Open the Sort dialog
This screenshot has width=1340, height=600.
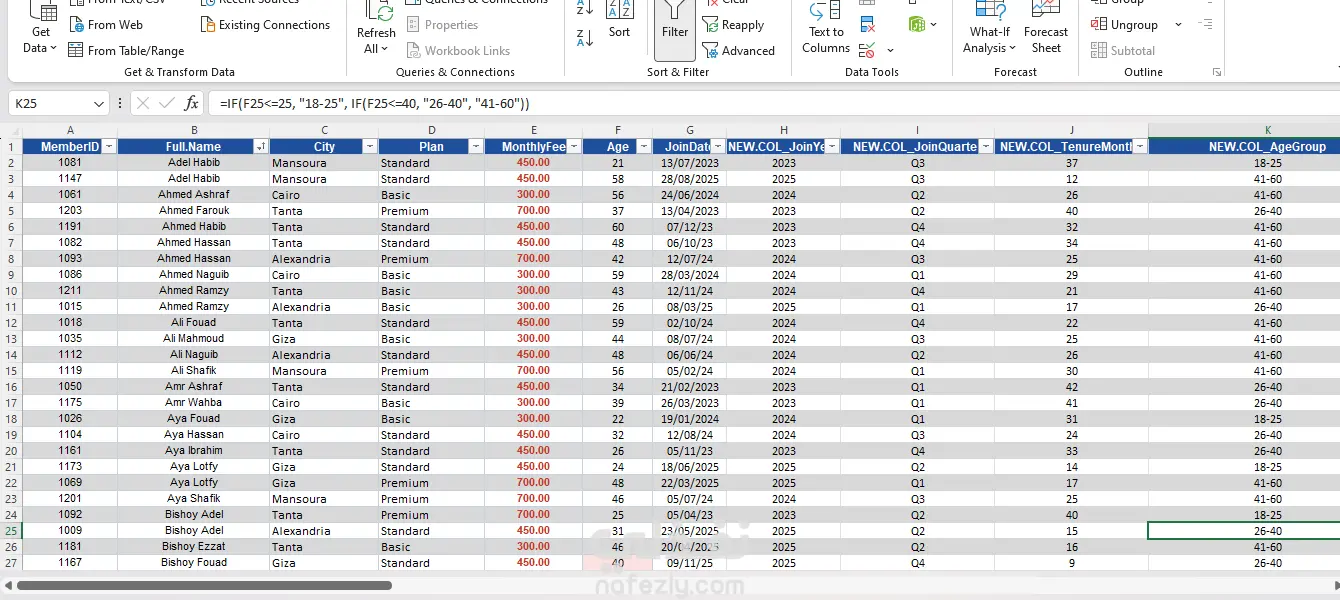pyautogui.click(x=620, y=20)
